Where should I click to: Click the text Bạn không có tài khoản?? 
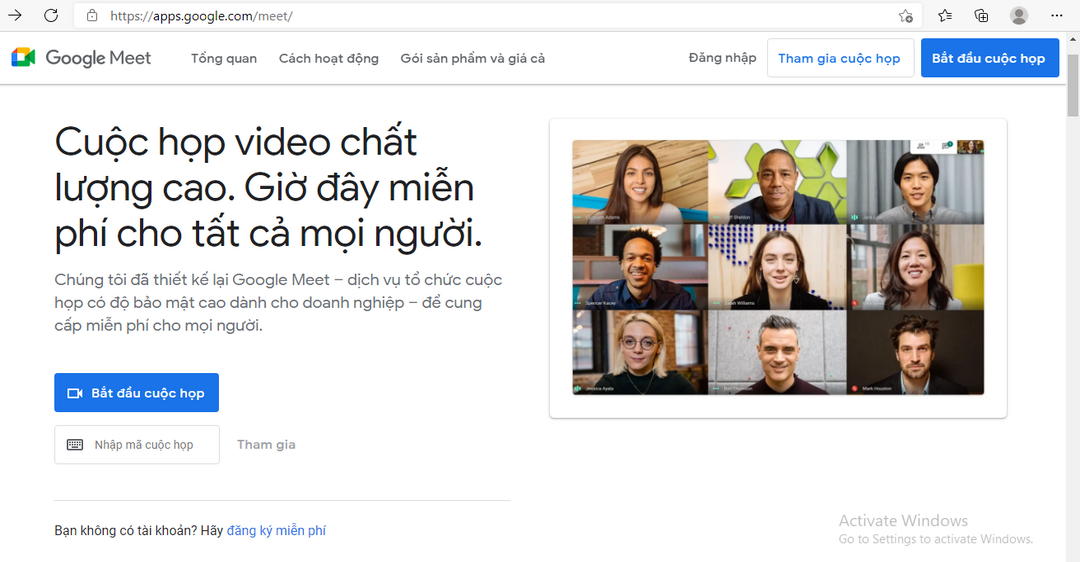125,530
